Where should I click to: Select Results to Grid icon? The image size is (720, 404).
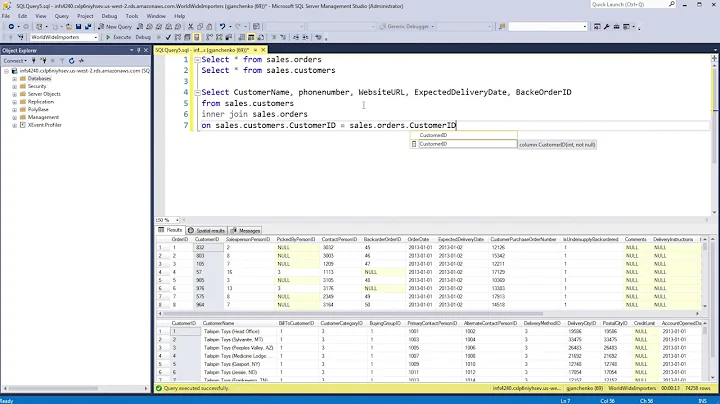[x=251, y=37]
